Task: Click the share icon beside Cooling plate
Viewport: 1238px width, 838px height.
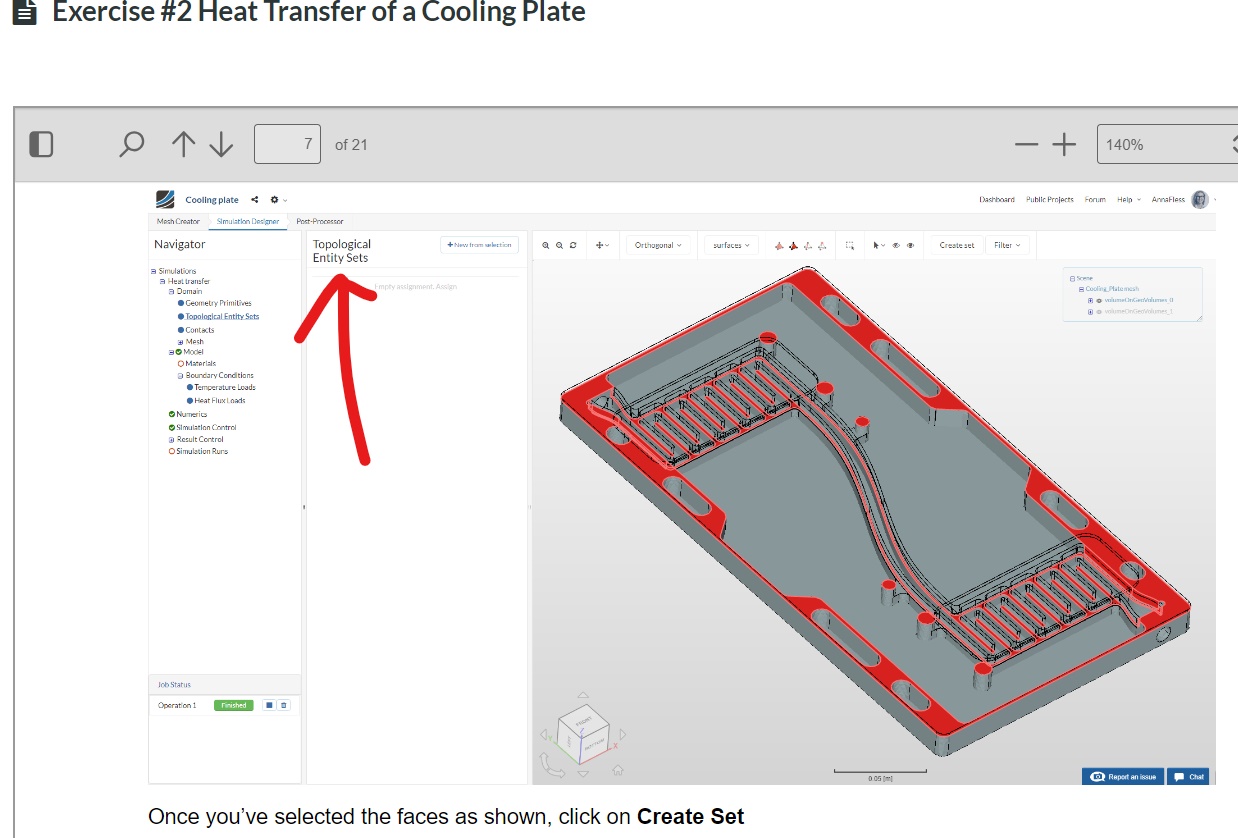Action: click(255, 200)
